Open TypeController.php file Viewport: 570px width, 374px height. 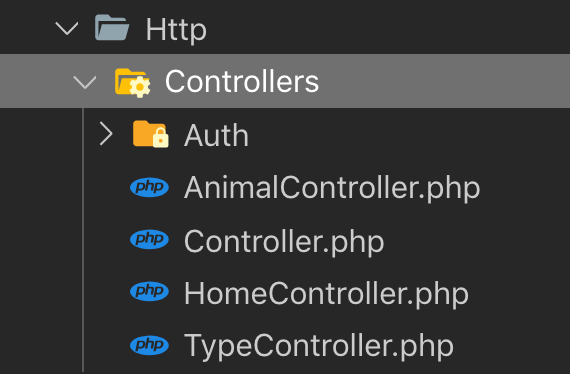[319, 346]
